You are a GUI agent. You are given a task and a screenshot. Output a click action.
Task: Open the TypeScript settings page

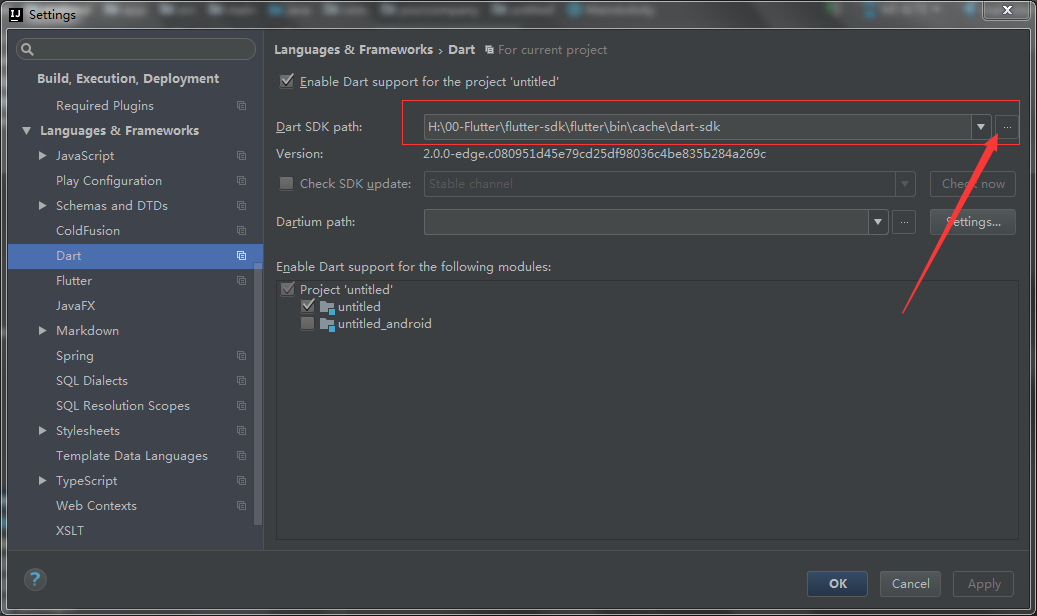pos(86,481)
